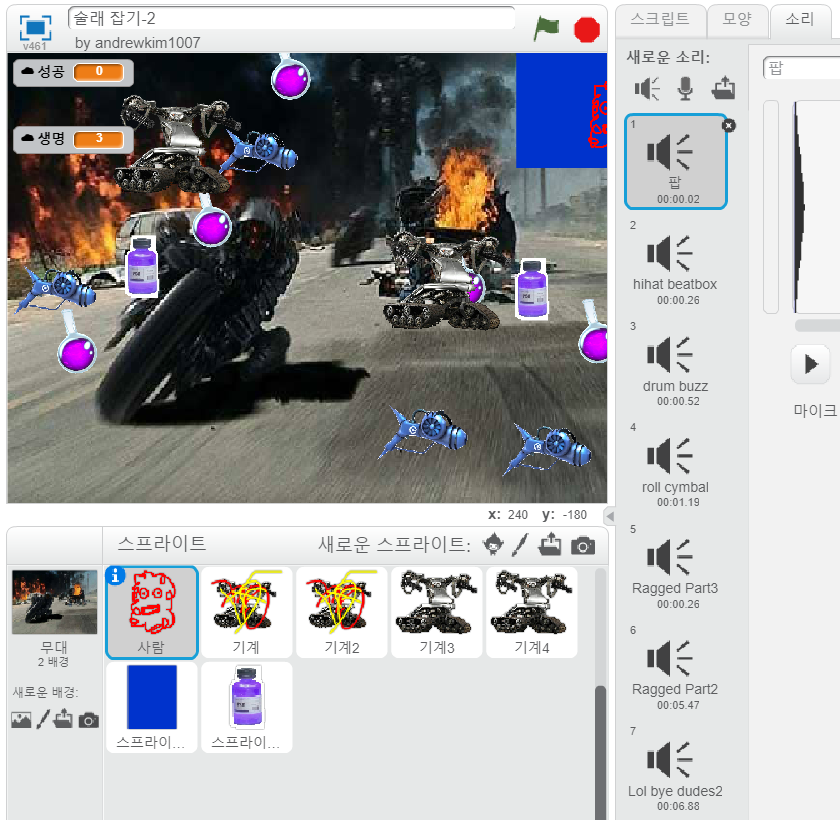Image resolution: width=840 pixels, height=820 pixels.
Task: Open the 모양 tab
Action: (x=739, y=19)
